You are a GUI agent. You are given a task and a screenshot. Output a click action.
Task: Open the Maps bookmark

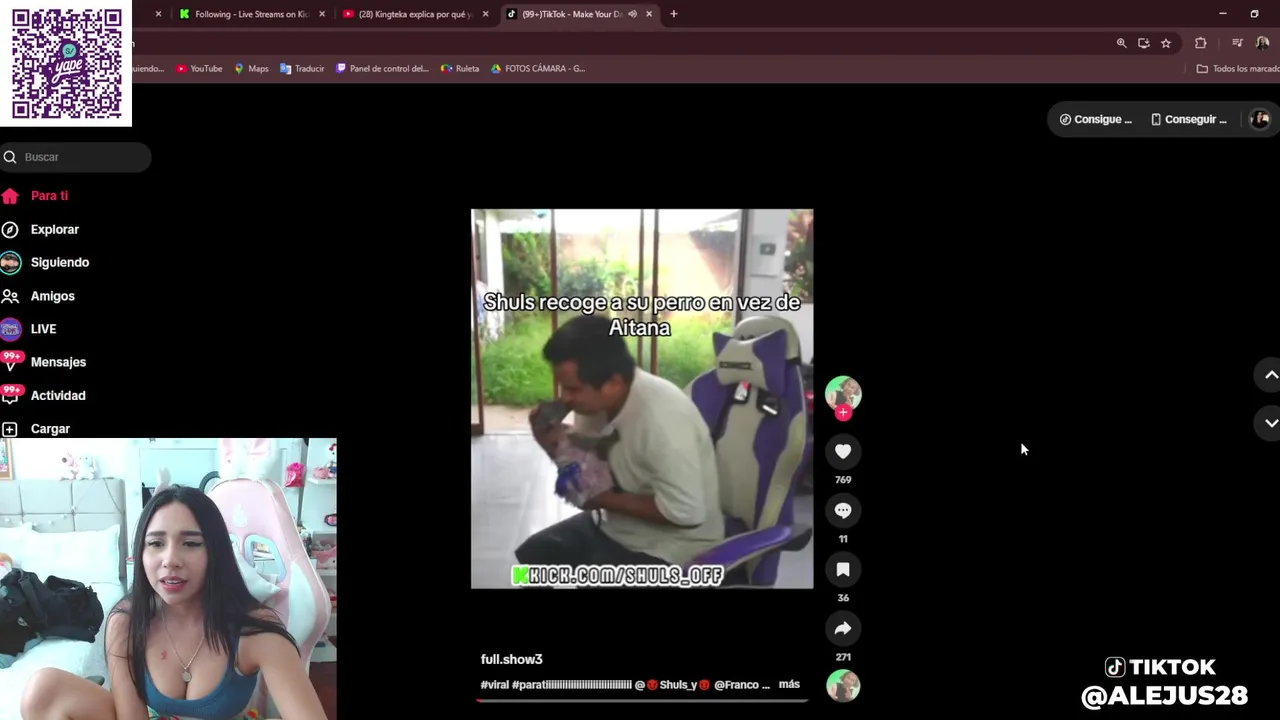(x=251, y=68)
